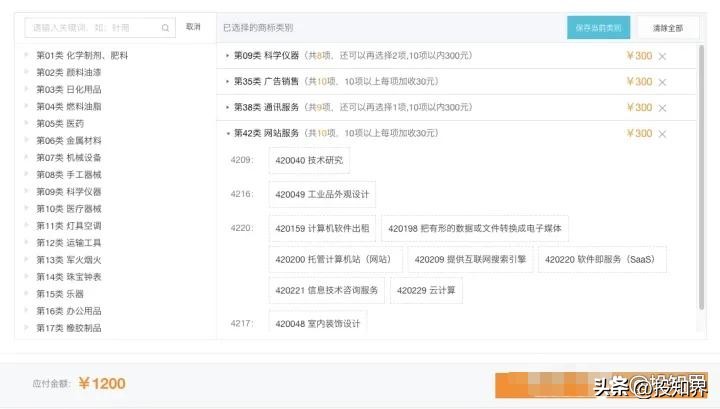Image resolution: width=720 pixels, height=409 pixels.
Task: Choose 第13类 军火烟火 category
Action: point(68,260)
